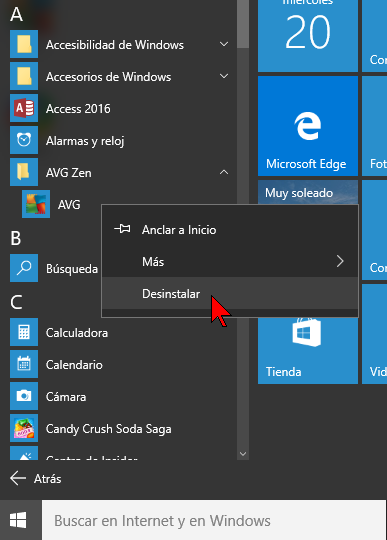
Task: Click the Candy Crush Soda Saga label
Action: (108, 429)
